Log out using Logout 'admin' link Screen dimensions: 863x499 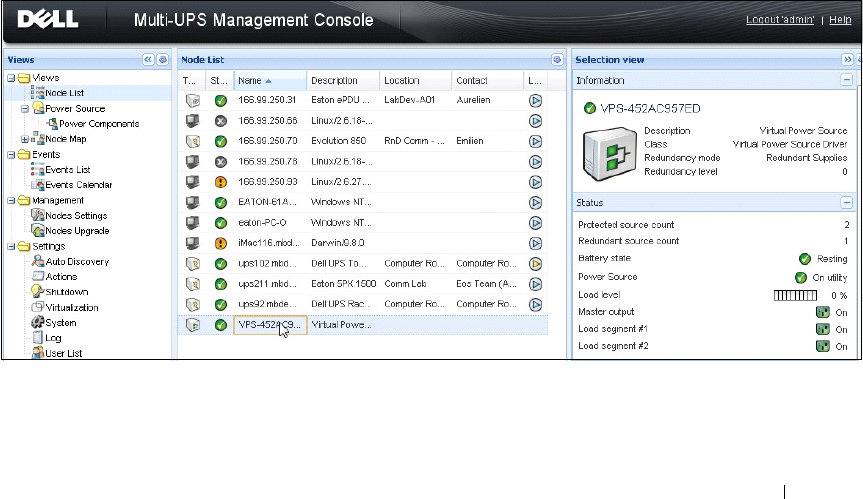(x=781, y=20)
